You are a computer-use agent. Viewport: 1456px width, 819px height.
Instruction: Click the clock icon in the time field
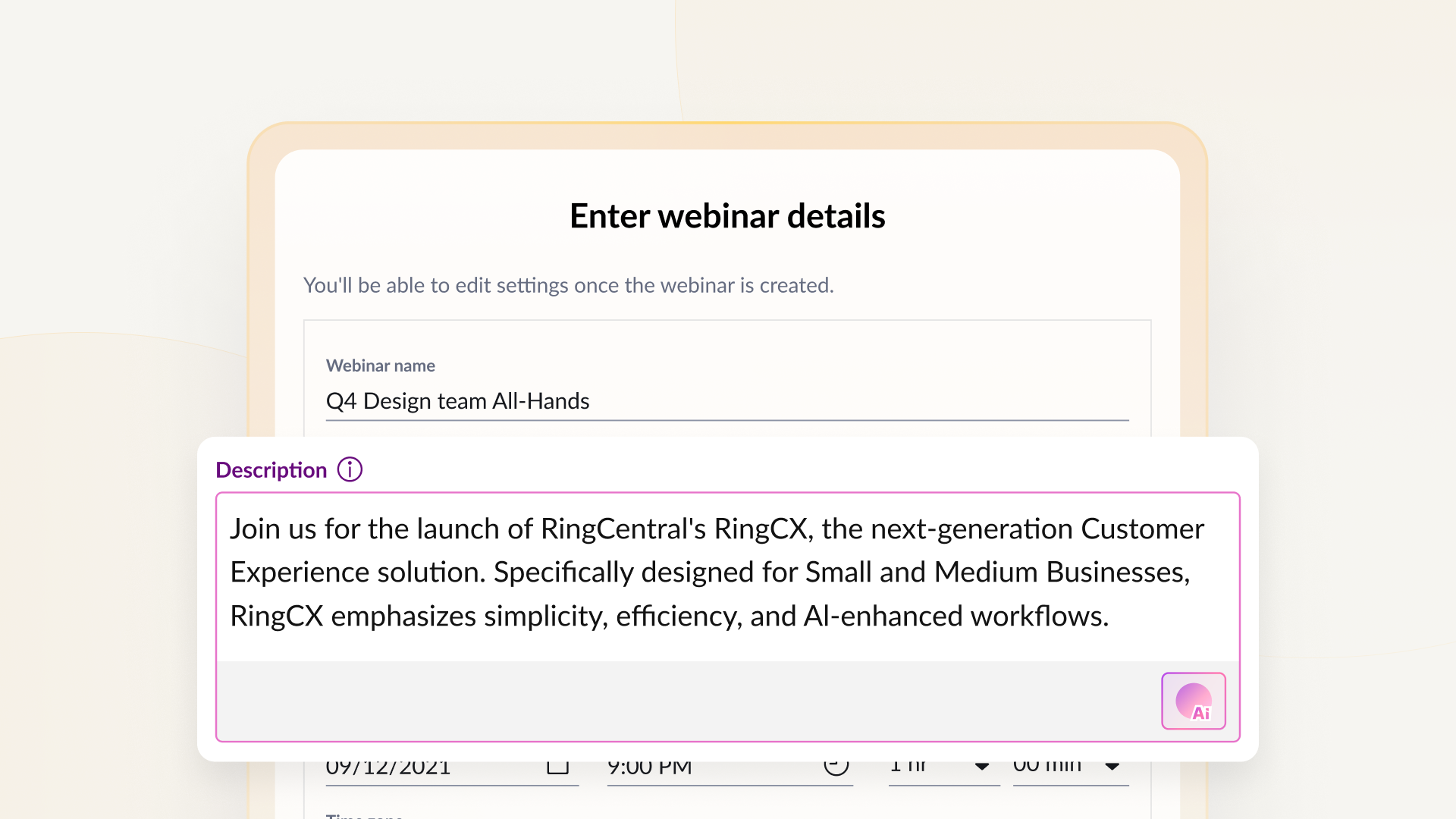tap(836, 767)
